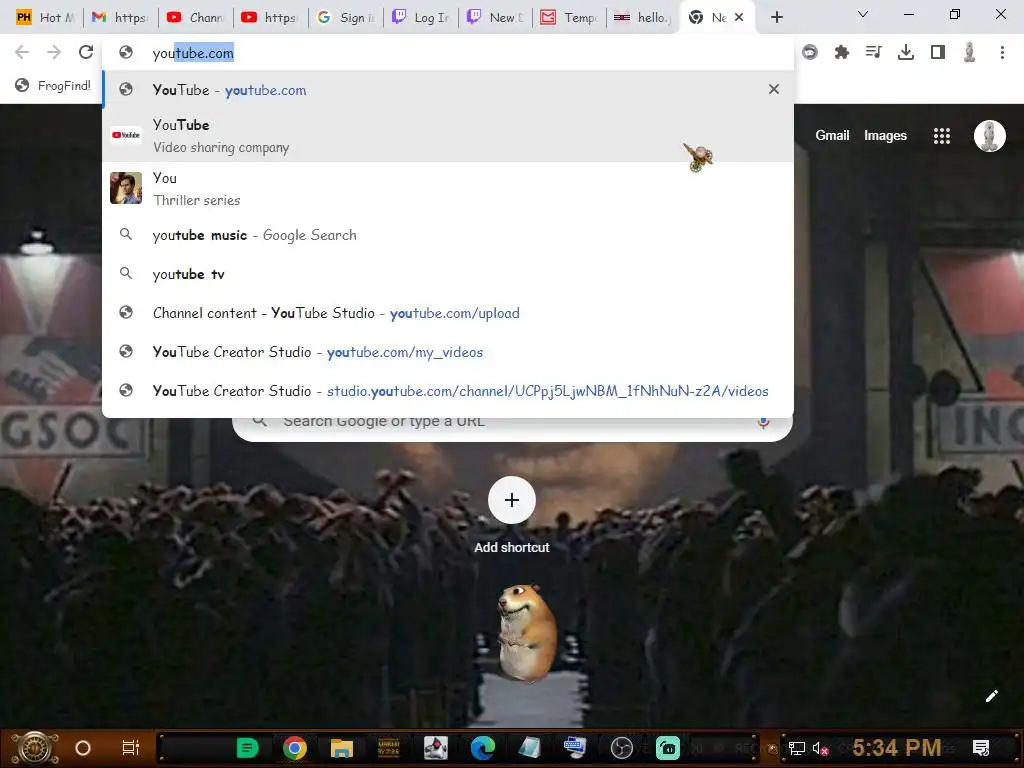1024x768 pixels.
Task: Click the Search Google or type a URL box
Action: click(513, 422)
